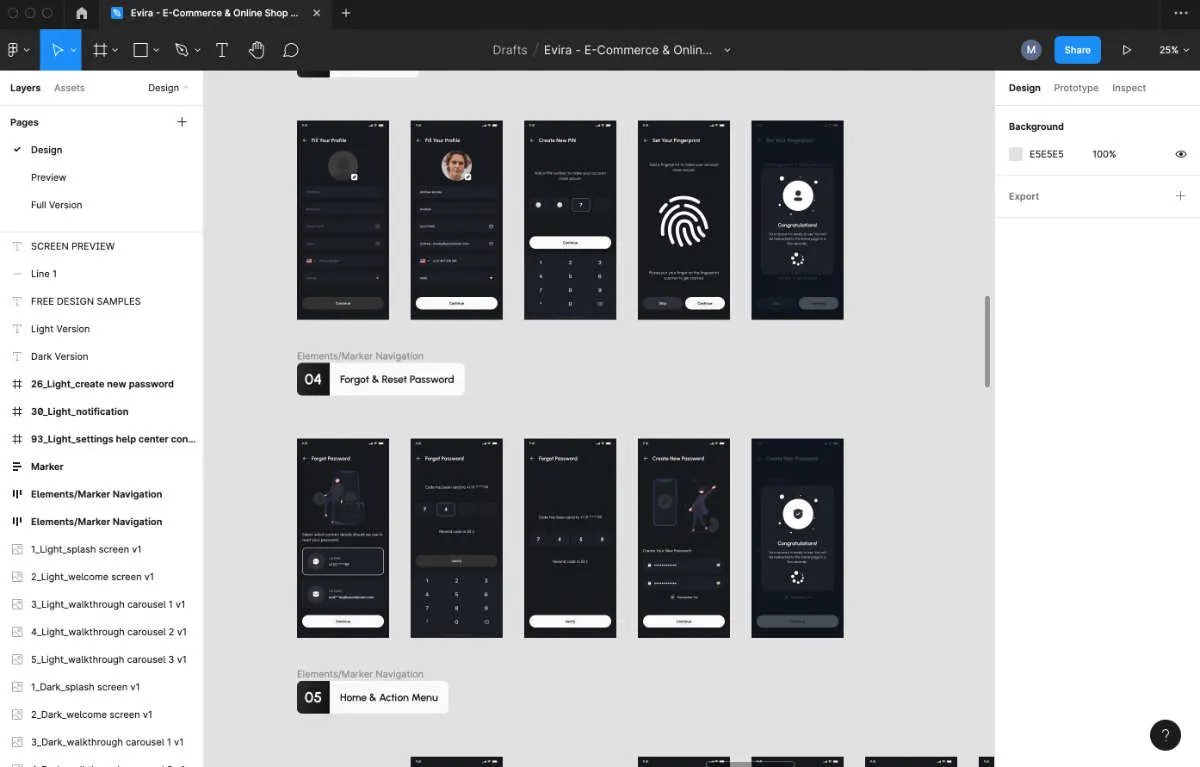Open the Comment tool
1200x767 pixels.
pos(290,50)
